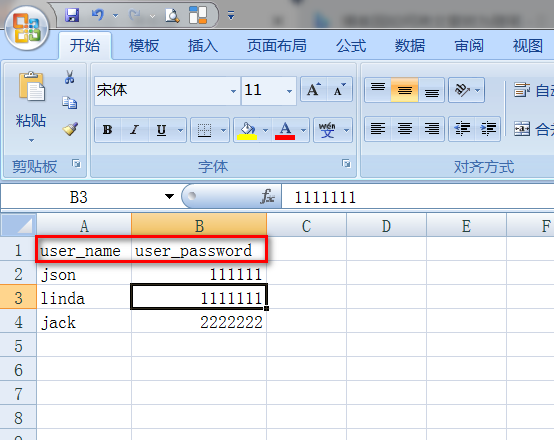Expand the 粘贴 paste options arrow
The height and width of the screenshot is (440, 554).
click(x=31, y=140)
